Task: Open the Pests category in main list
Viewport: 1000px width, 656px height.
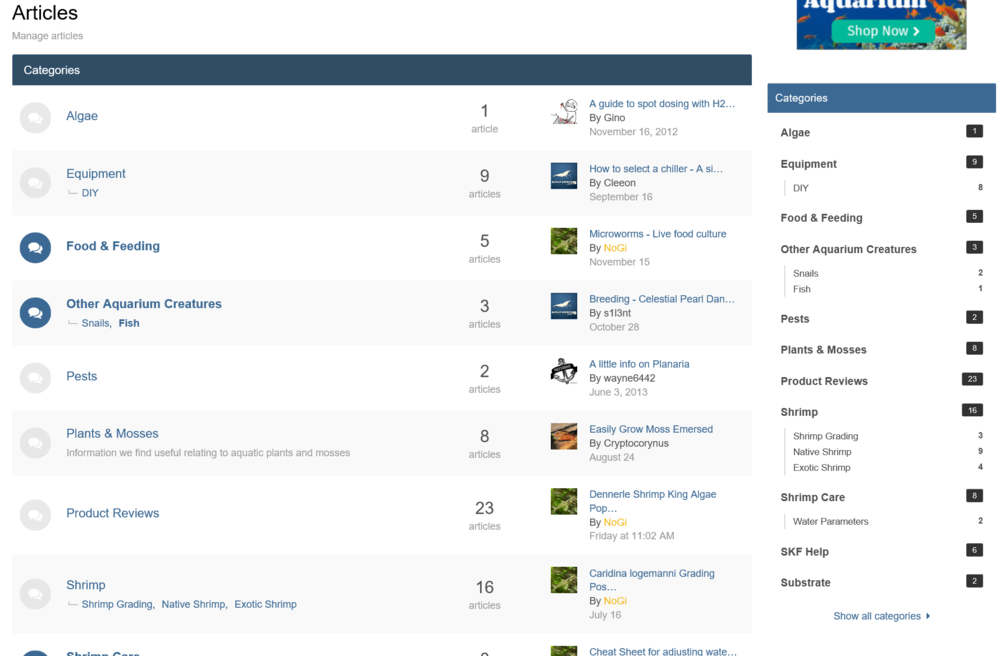Action: pos(82,376)
